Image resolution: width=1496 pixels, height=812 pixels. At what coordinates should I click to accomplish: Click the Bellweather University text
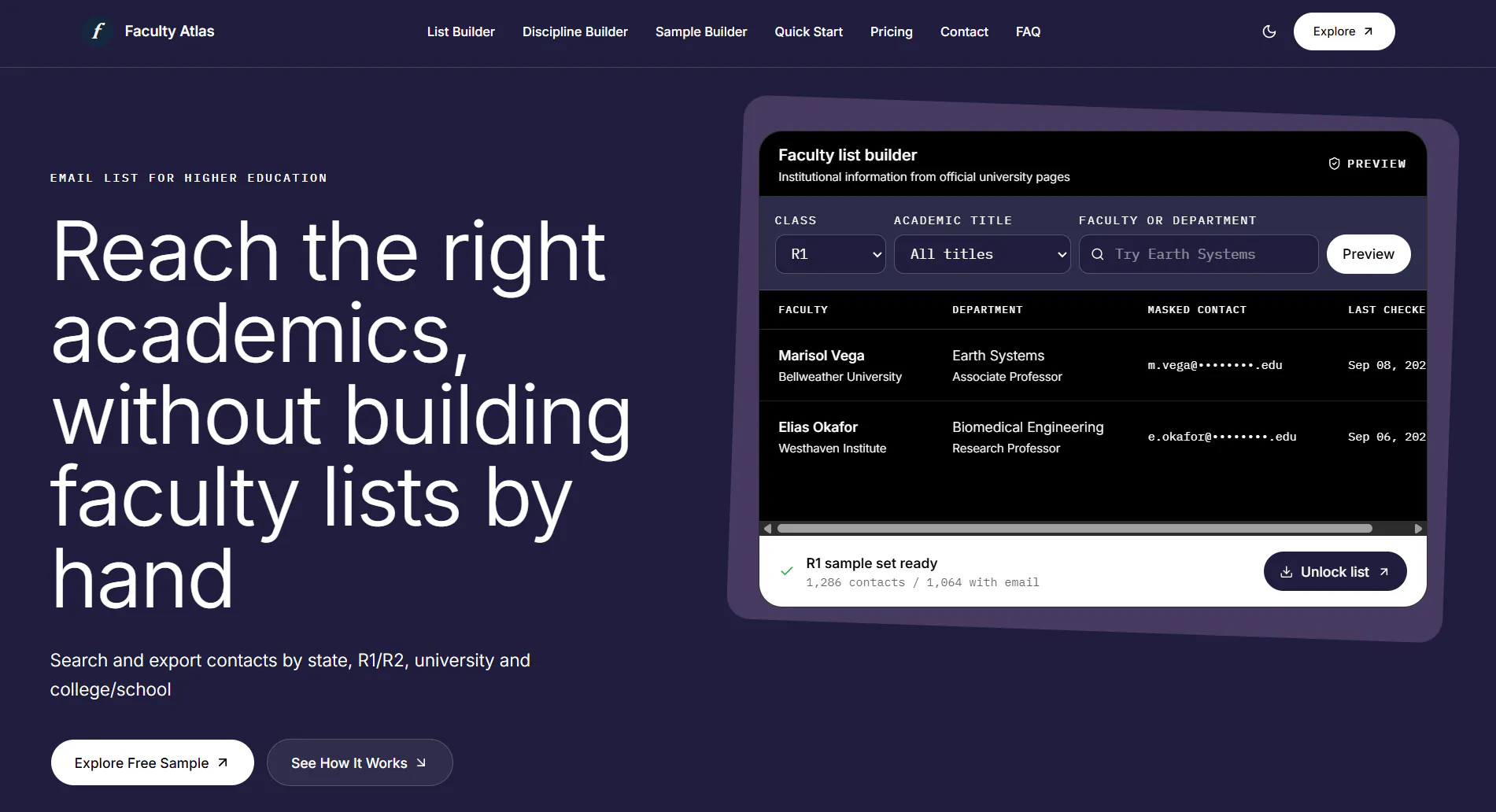840,377
